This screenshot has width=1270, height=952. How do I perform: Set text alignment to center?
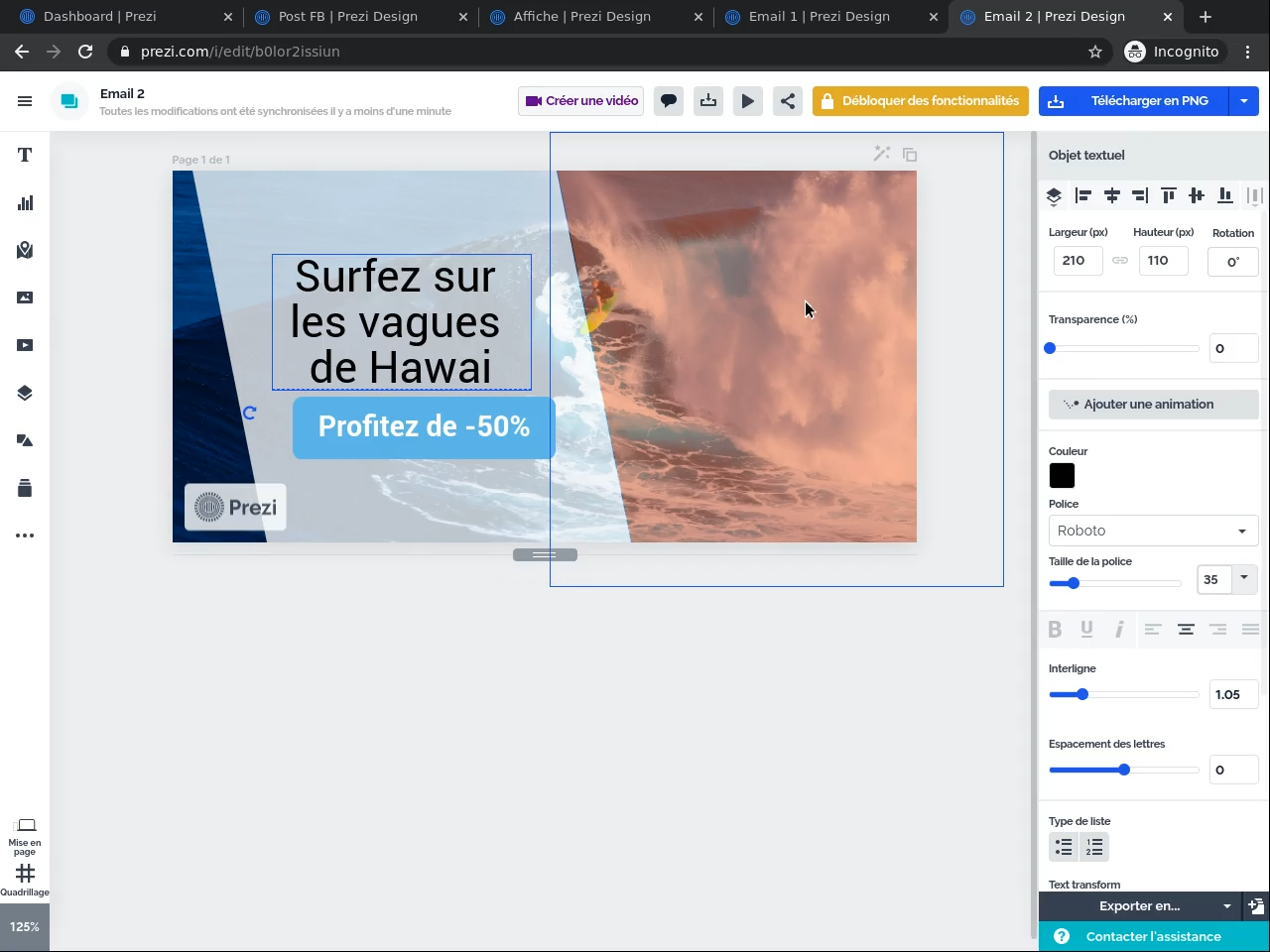1186,630
